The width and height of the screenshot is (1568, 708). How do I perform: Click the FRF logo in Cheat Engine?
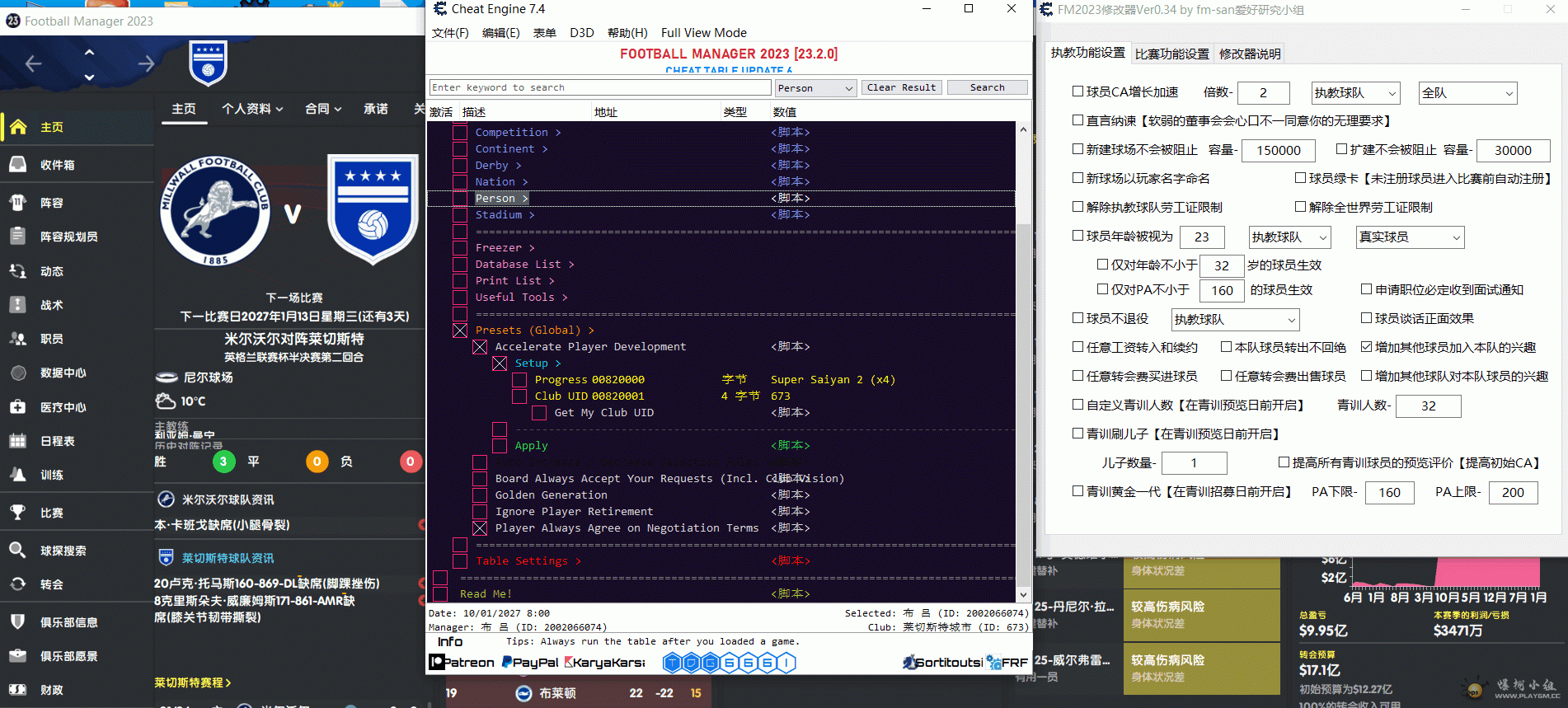click(x=1007, y=662)
